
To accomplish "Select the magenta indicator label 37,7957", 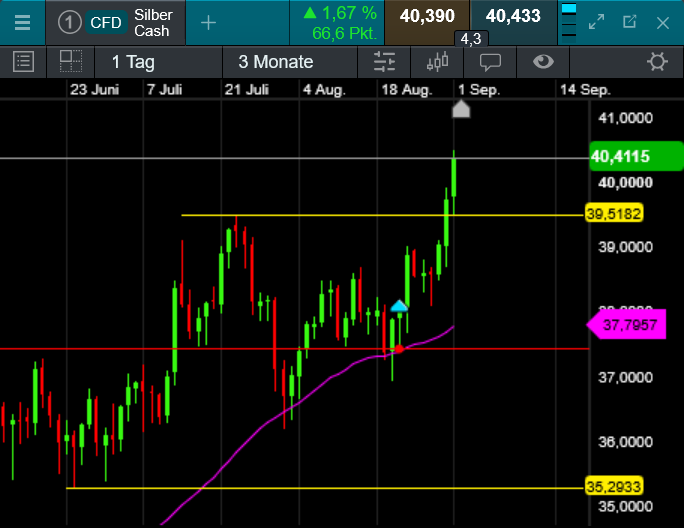I will point(626,325).
